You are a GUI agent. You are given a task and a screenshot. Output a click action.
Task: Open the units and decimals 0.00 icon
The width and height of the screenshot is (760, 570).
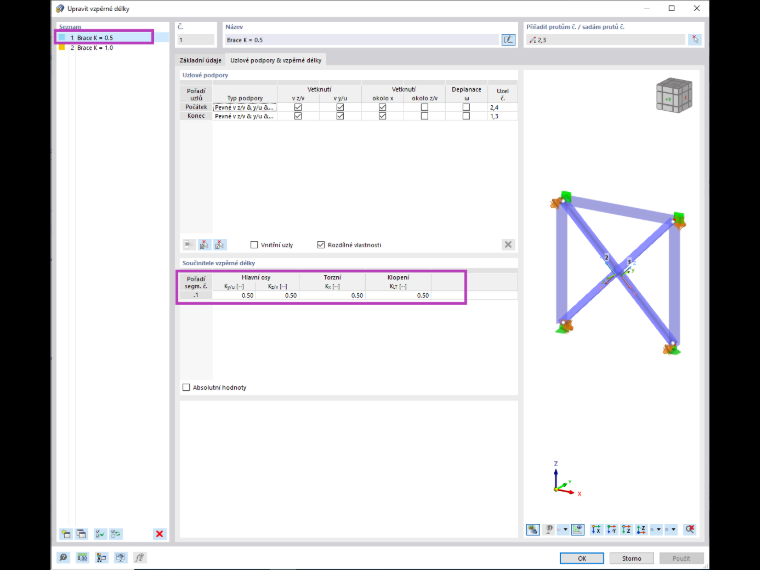82,557
